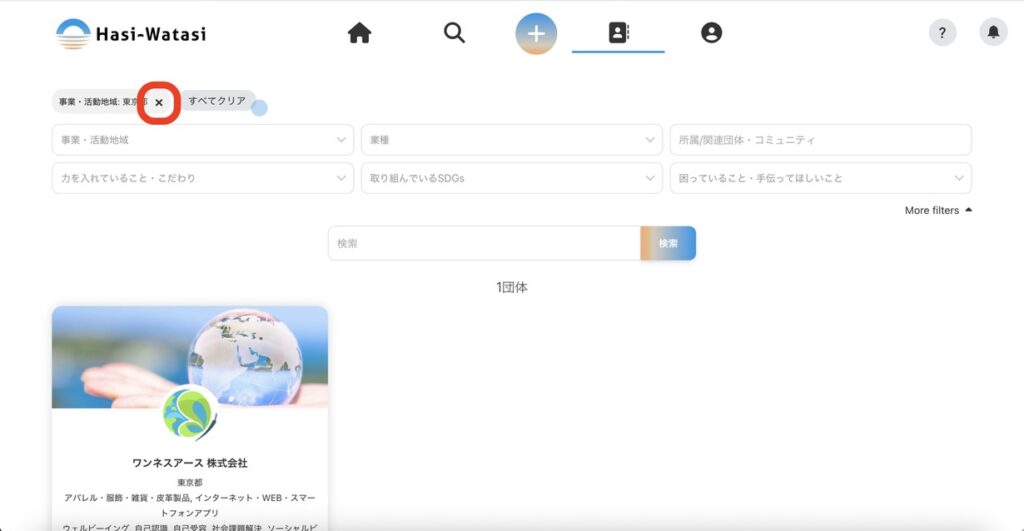Open the help question mark icon
The image size is (1024, 531).
point(942,33)
